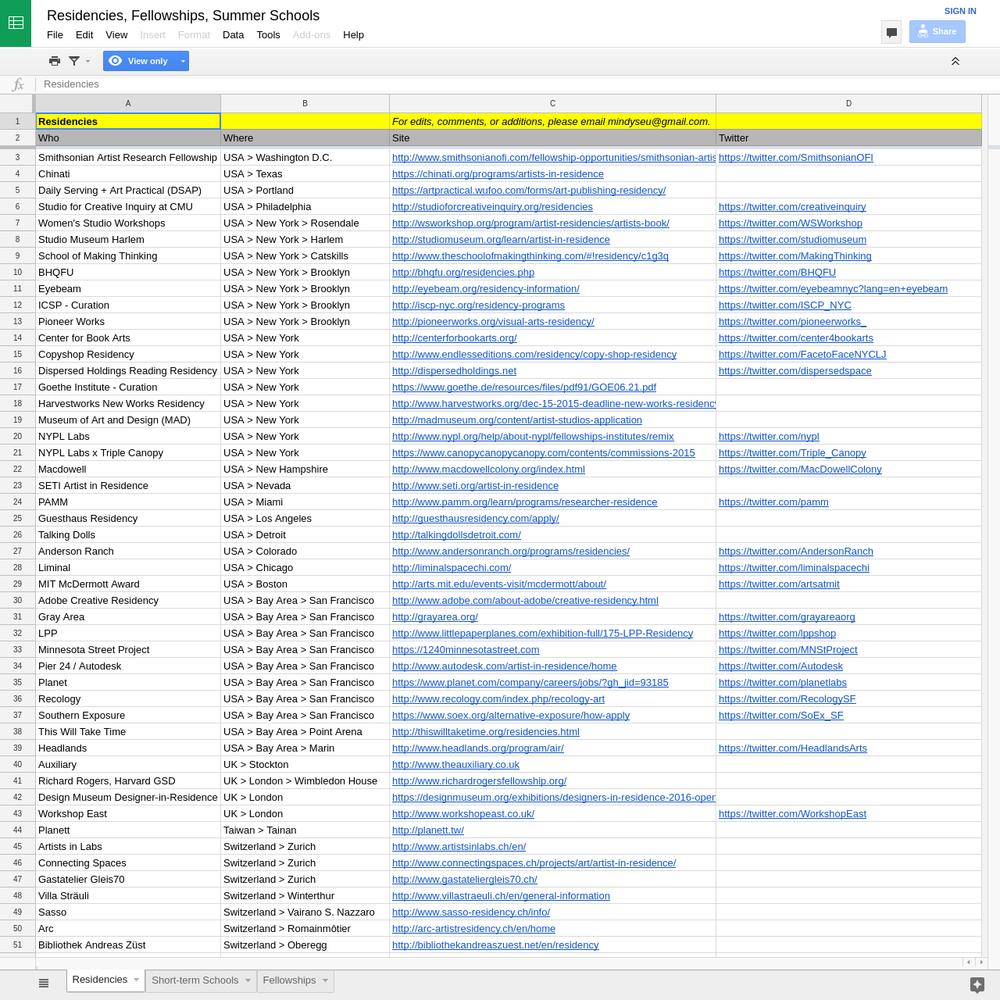Open the Residencies sheet tab arrow menu

pyautogui.click(x=136, y=980)
